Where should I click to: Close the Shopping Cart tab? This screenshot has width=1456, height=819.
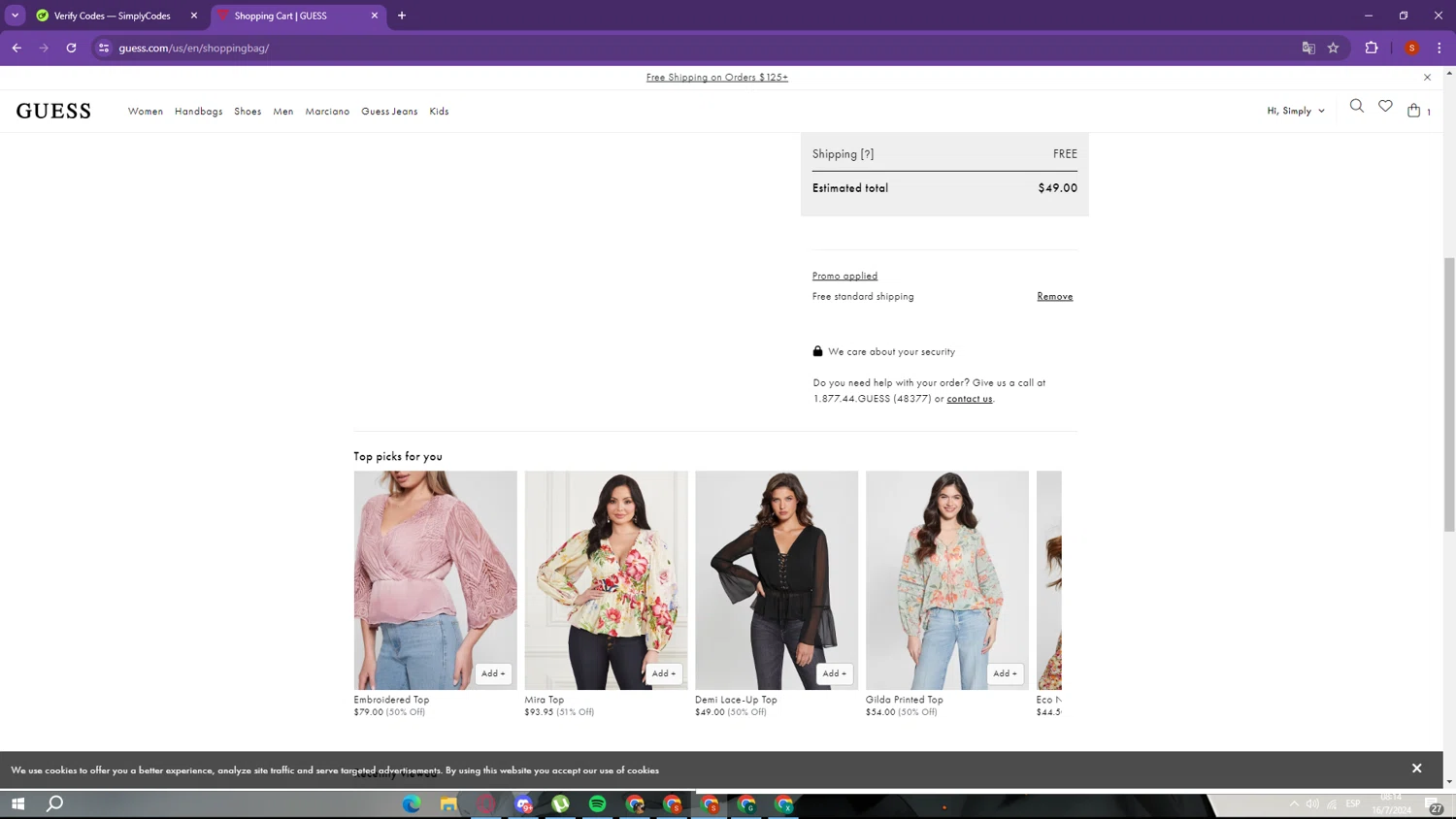coord(375,16)
